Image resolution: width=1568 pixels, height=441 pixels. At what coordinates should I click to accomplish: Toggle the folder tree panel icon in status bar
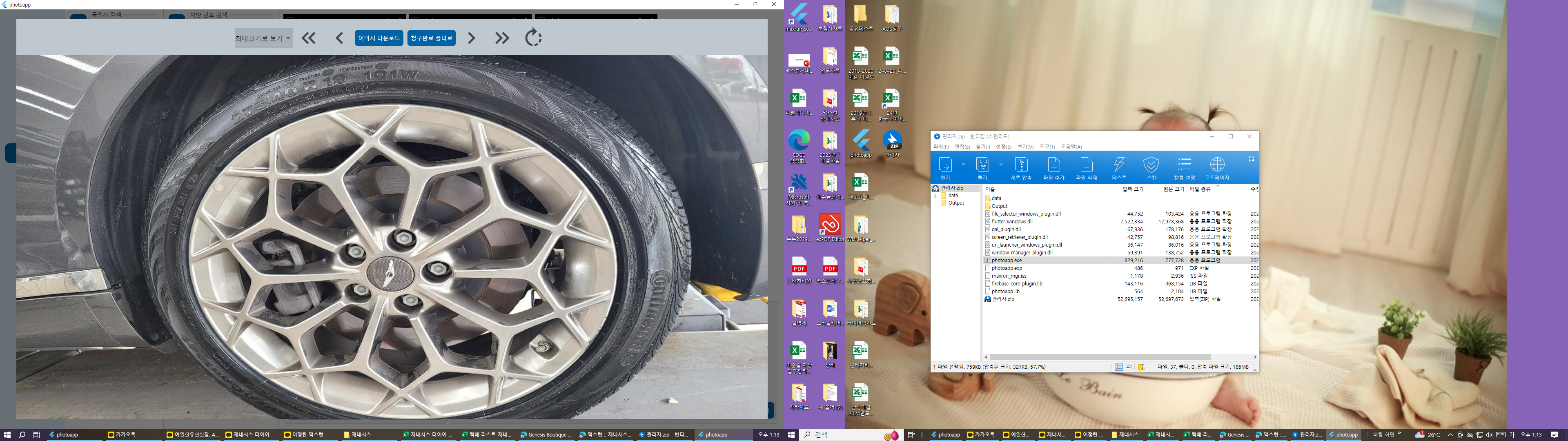(x=1142, y=367)
